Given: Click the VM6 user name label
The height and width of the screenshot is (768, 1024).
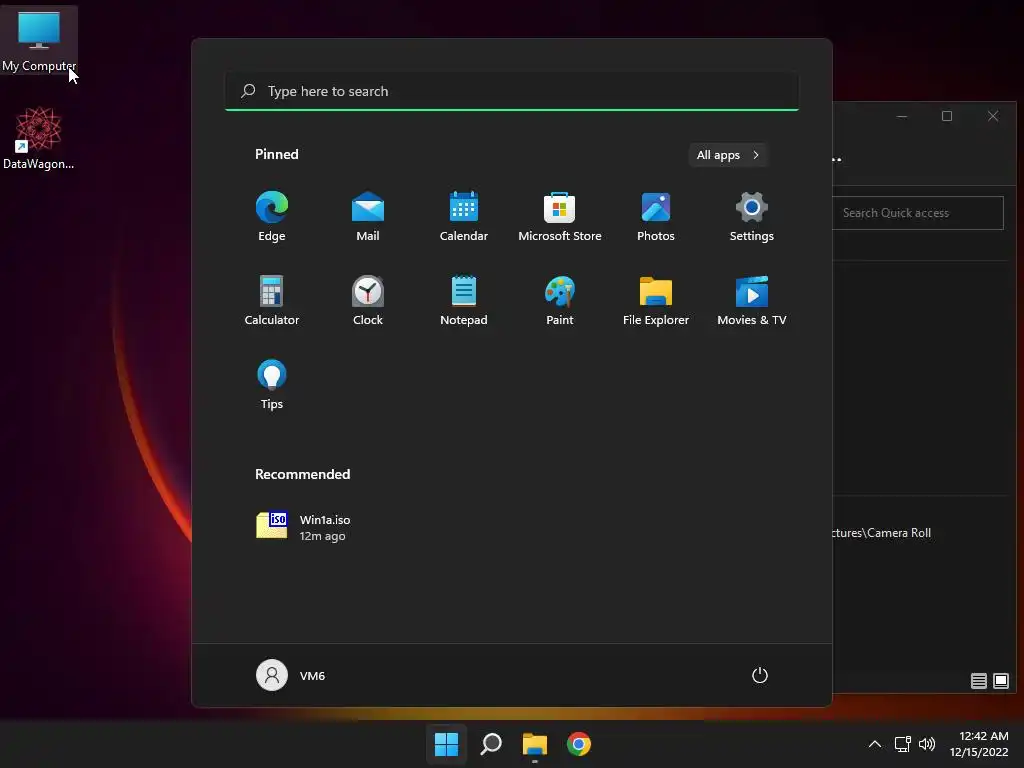Looking at the screenshot, I should point(312,676).
